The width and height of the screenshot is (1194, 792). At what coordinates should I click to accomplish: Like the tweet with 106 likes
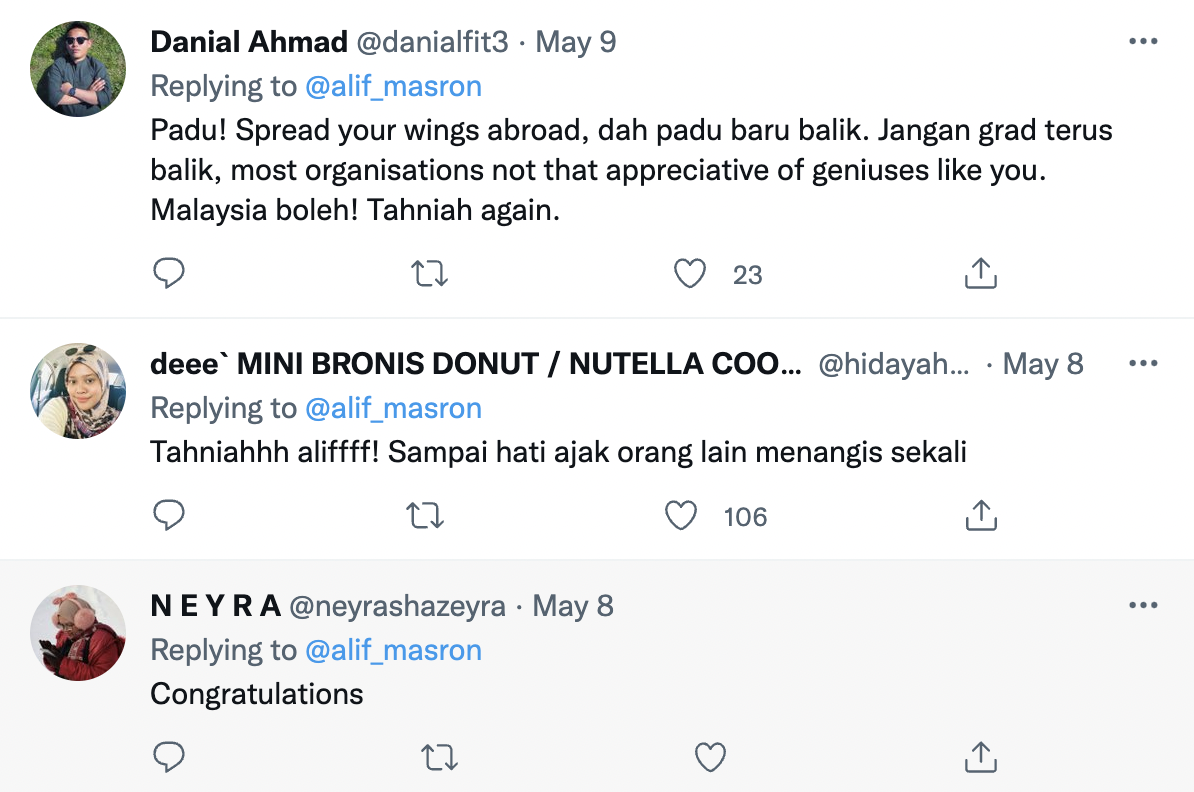coord(681,515)
